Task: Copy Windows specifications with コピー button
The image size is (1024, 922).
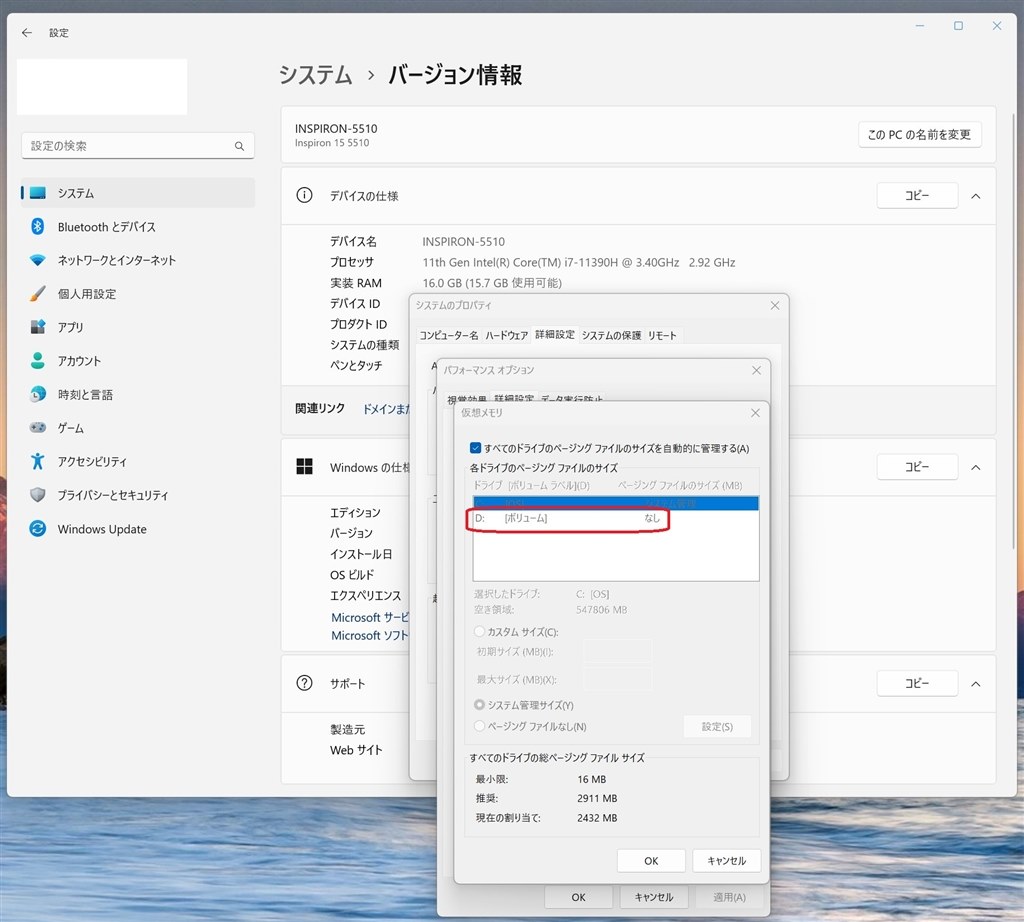Action: click(917, 466)
